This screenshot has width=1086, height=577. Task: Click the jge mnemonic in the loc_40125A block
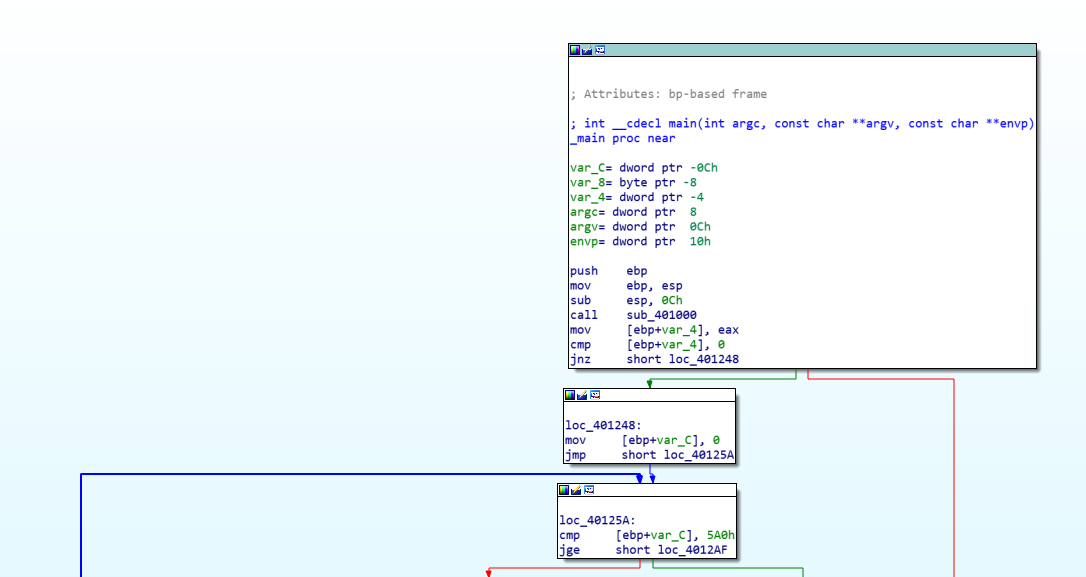coord(569,550)
